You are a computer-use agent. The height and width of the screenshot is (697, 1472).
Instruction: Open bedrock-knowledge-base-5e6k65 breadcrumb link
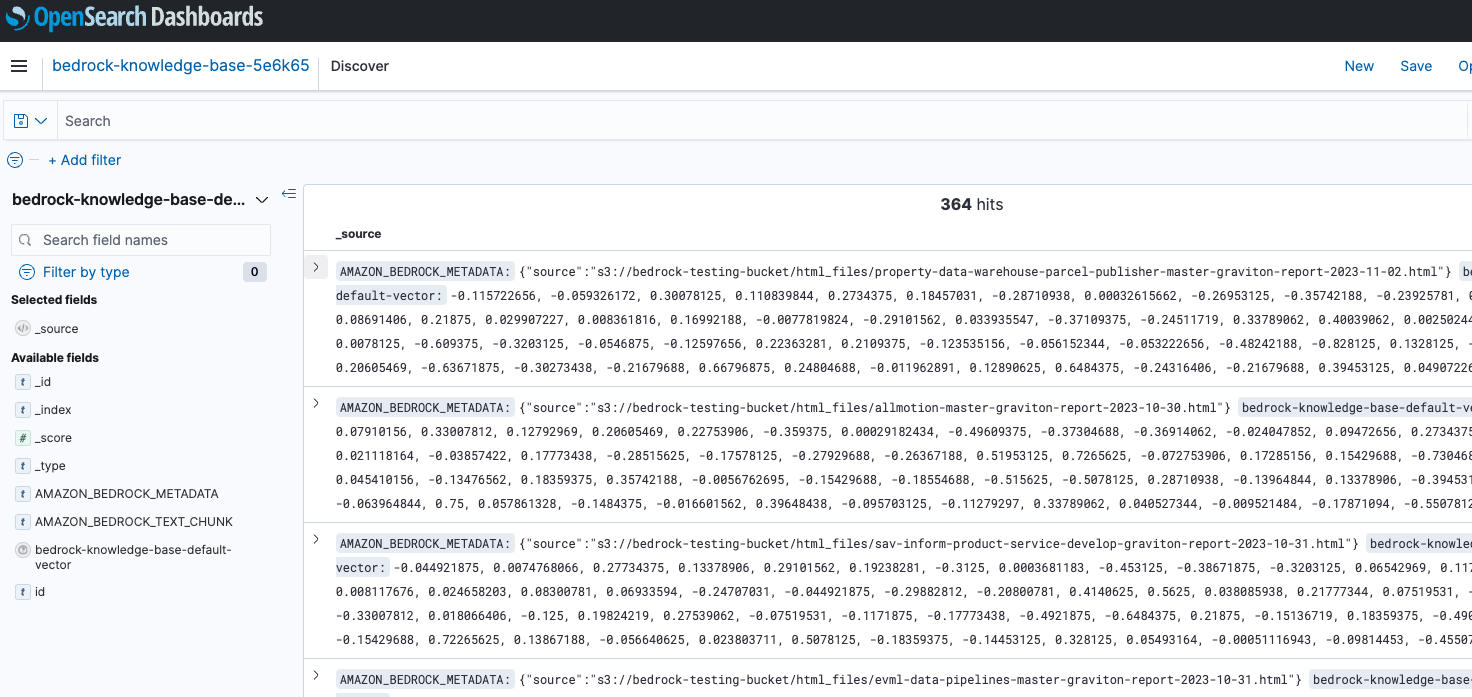pos(180,66)
